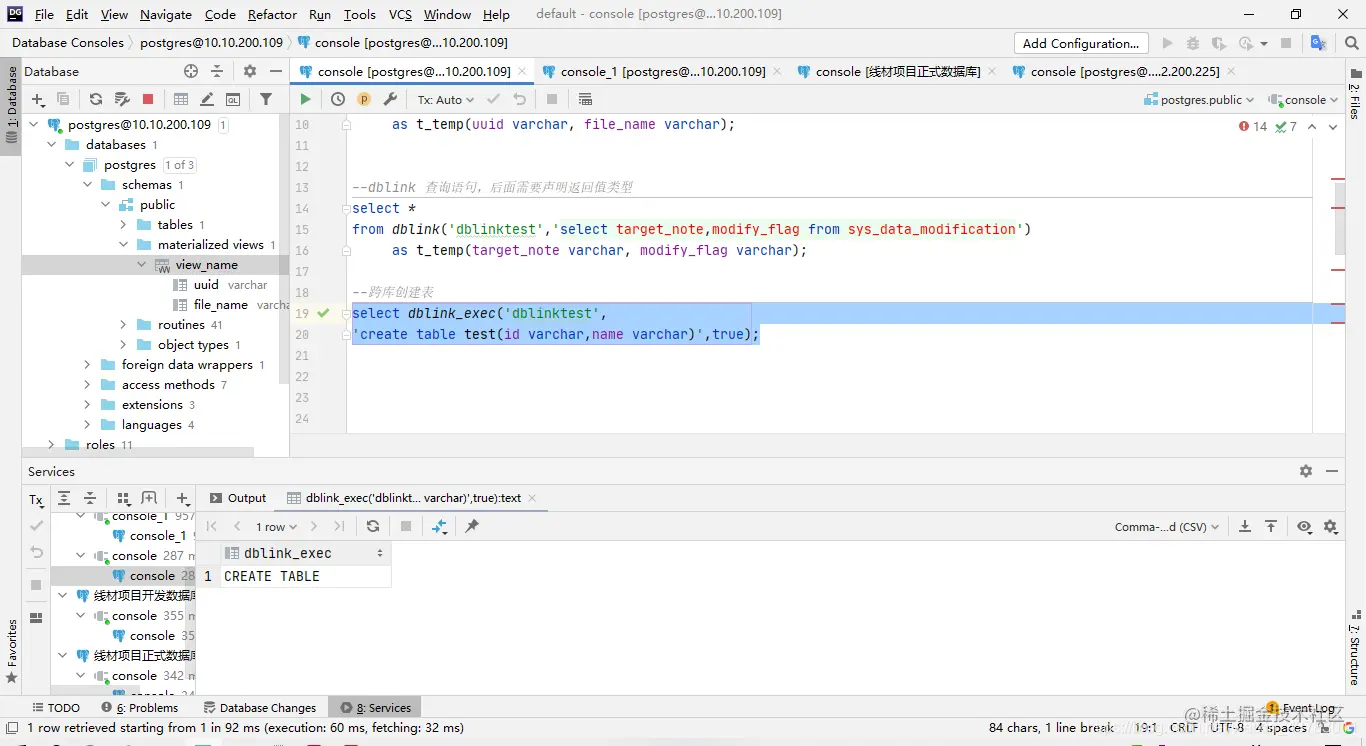Image resolution: width=1366 pixels, height=746 pixels.
Task: Click the orange P playground icon
Action: tap(364, 99)
